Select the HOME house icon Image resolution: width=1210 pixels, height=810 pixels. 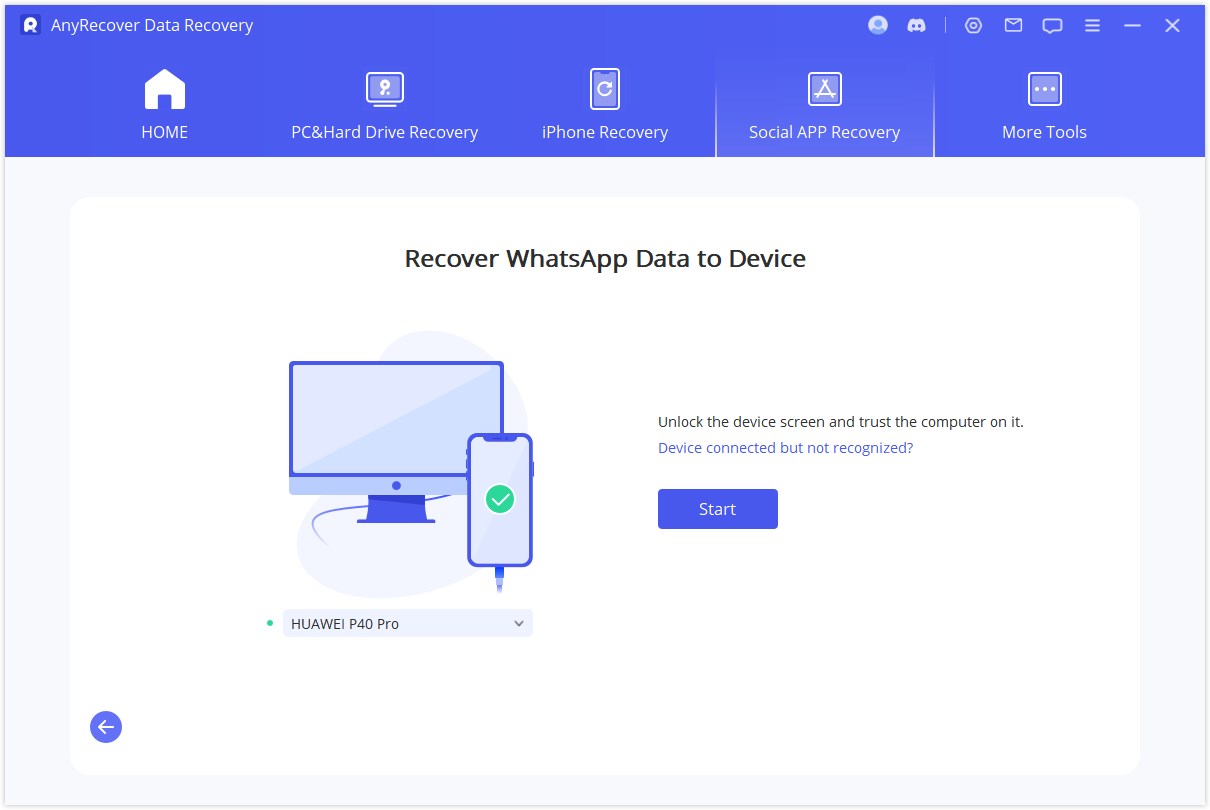[x=164, y=89]
